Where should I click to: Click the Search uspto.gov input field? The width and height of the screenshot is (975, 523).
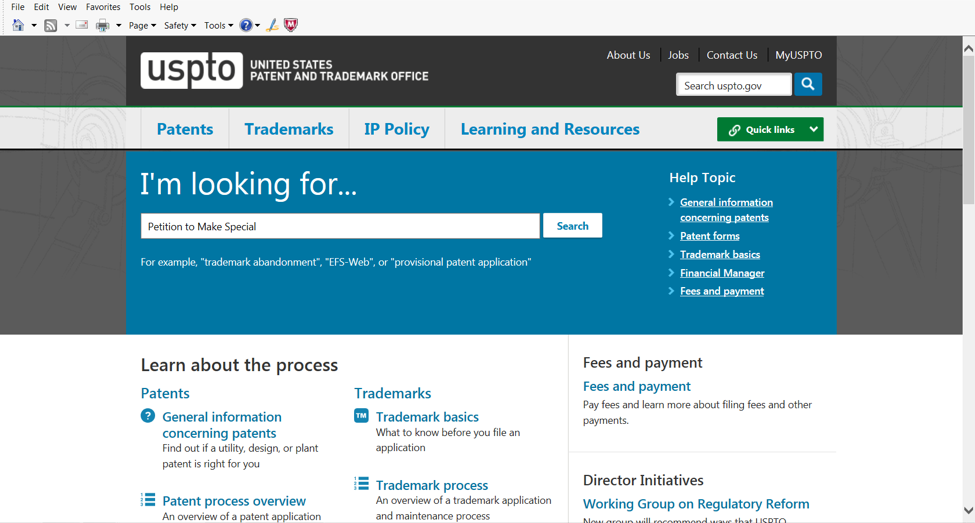pos(734,85)
